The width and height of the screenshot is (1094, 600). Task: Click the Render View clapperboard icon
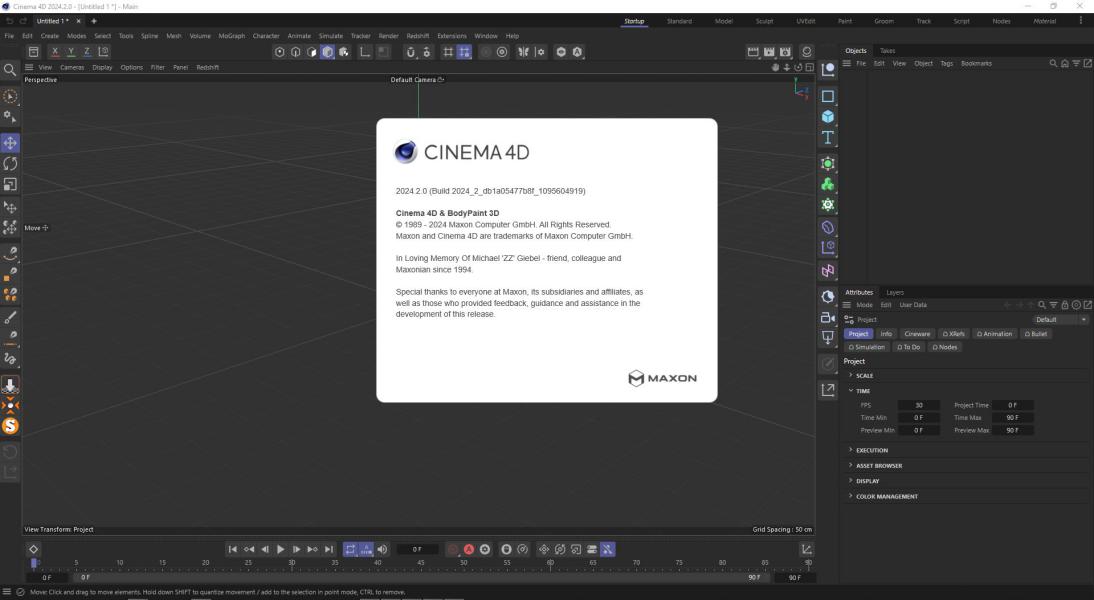[753, 52]
